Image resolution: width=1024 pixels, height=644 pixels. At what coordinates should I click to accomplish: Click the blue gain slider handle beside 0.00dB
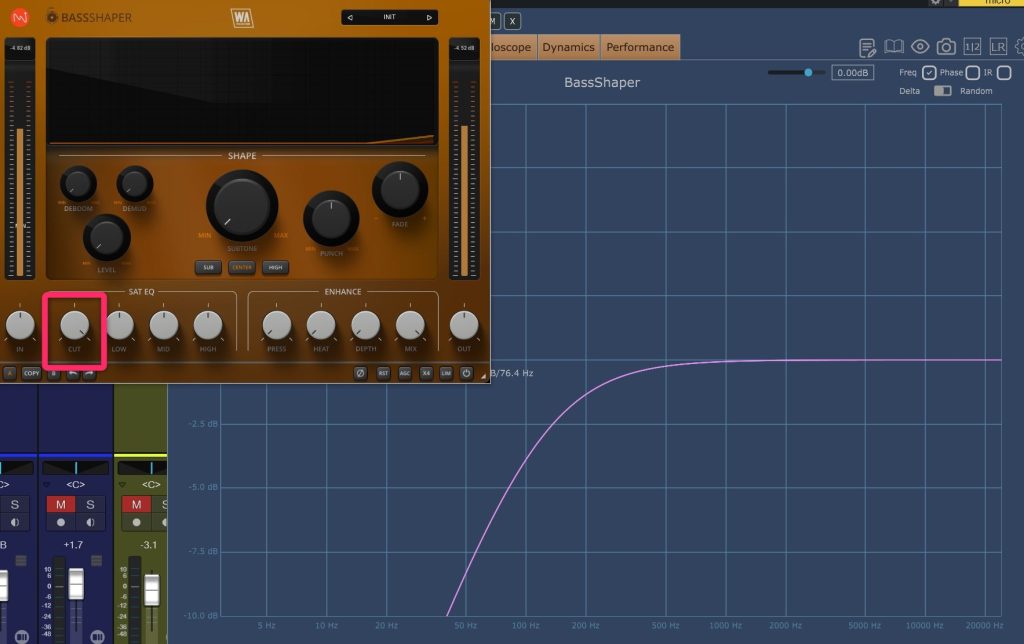(x=808, y=72)
